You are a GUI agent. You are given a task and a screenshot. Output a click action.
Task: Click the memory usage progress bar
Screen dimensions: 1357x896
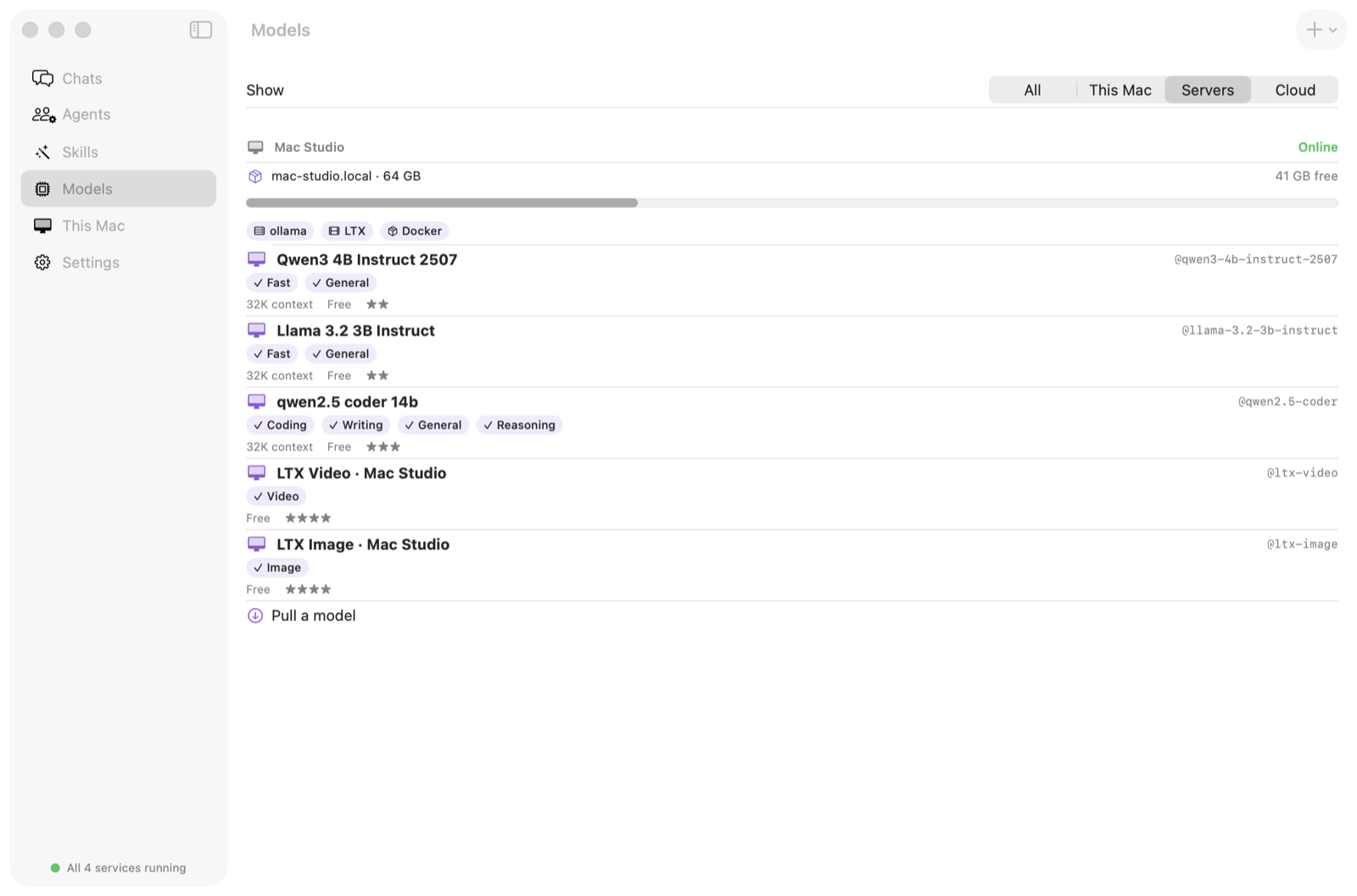(x=792, y=203)
